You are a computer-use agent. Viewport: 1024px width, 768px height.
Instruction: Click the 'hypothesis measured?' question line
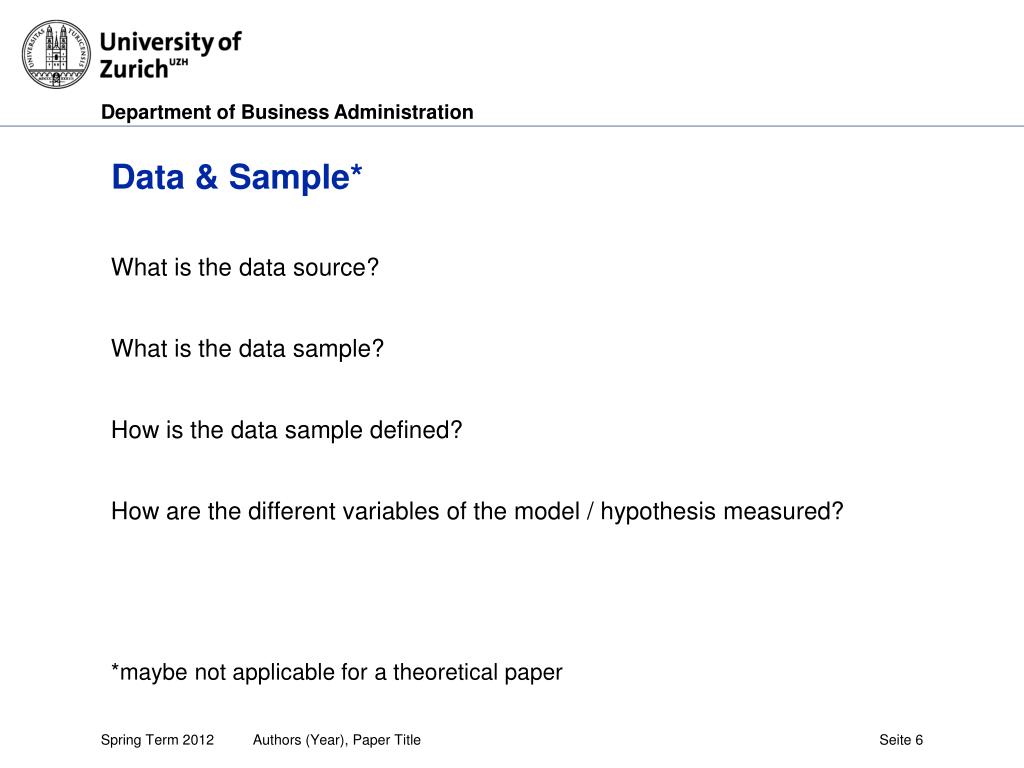click(477, 511)
